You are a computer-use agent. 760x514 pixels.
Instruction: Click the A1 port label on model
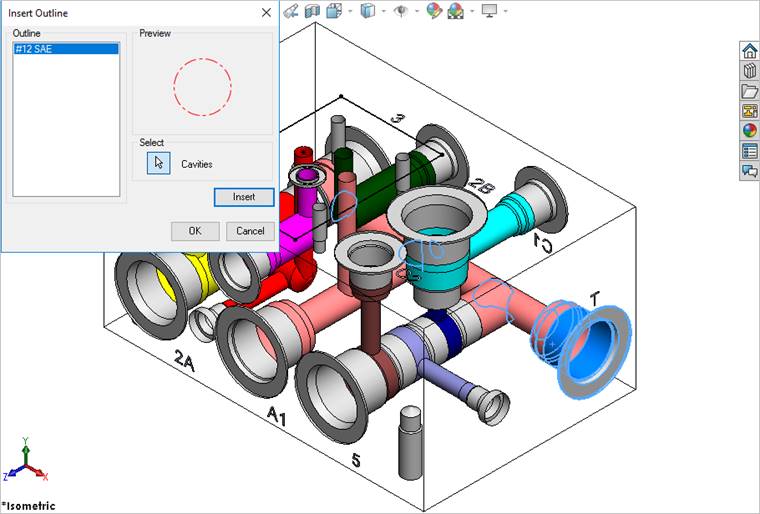(277, 416)
